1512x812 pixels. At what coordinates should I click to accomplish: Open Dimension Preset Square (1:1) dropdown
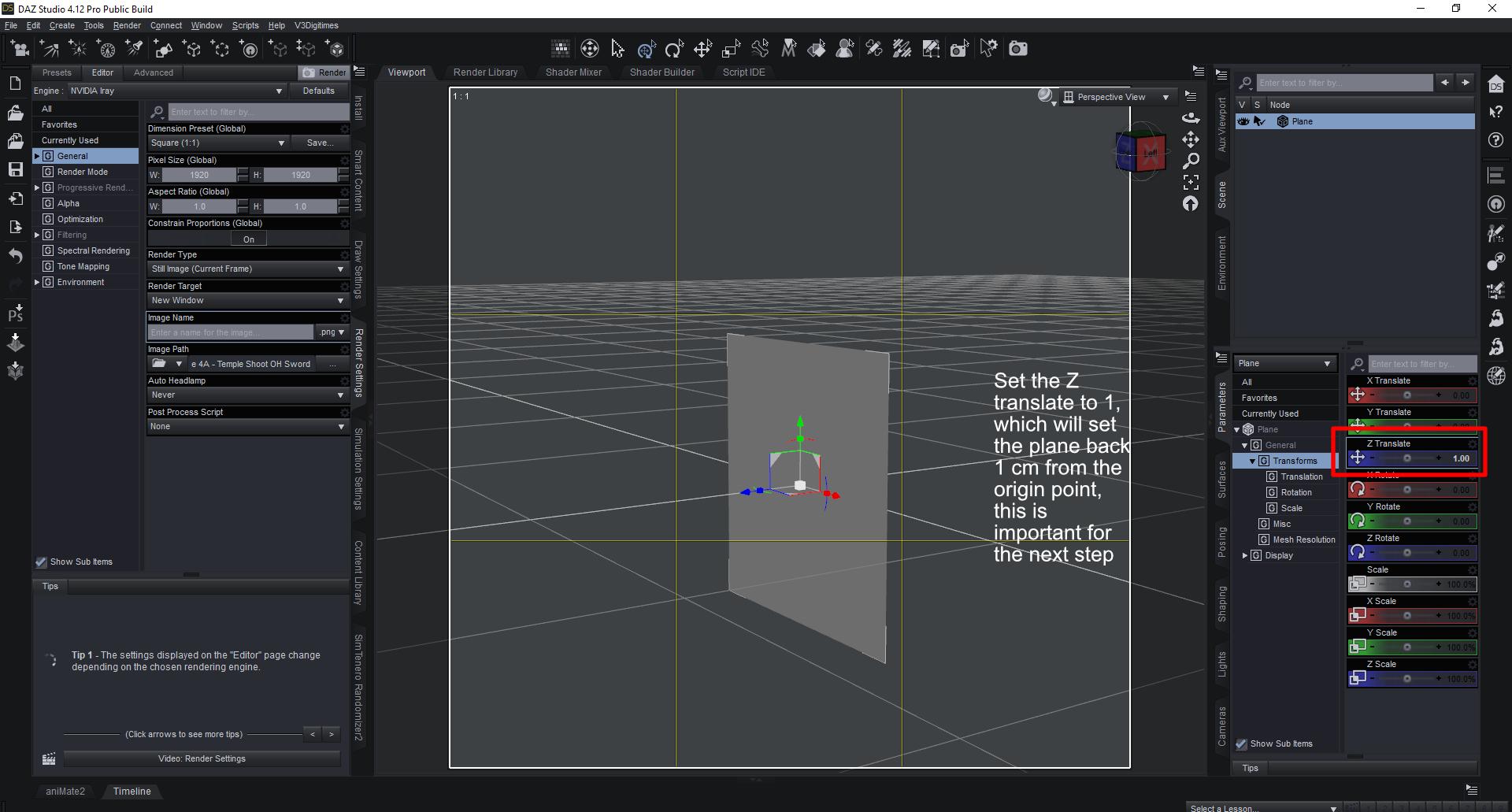click(217, 143)
